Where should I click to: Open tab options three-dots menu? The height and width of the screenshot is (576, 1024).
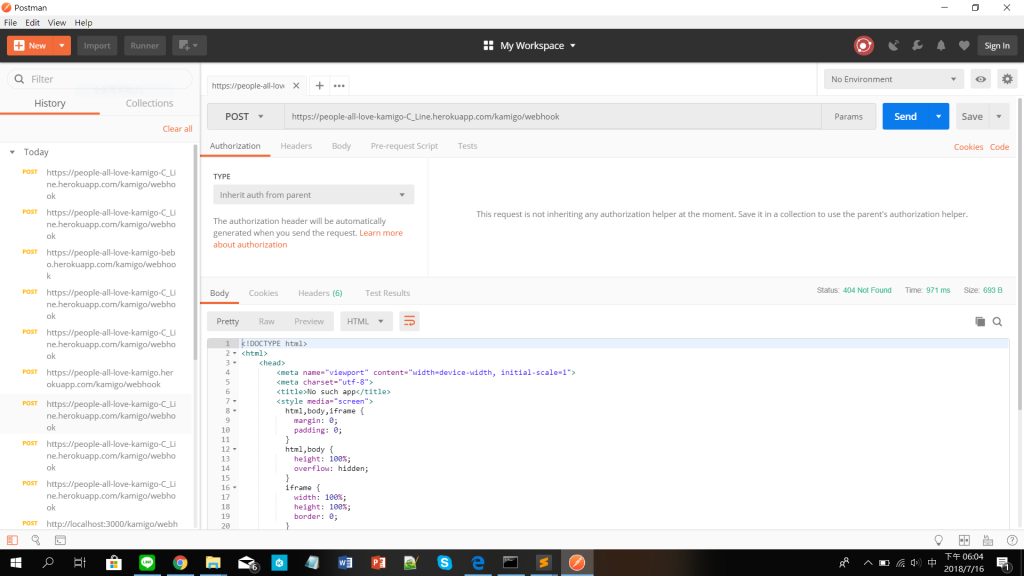339,86
